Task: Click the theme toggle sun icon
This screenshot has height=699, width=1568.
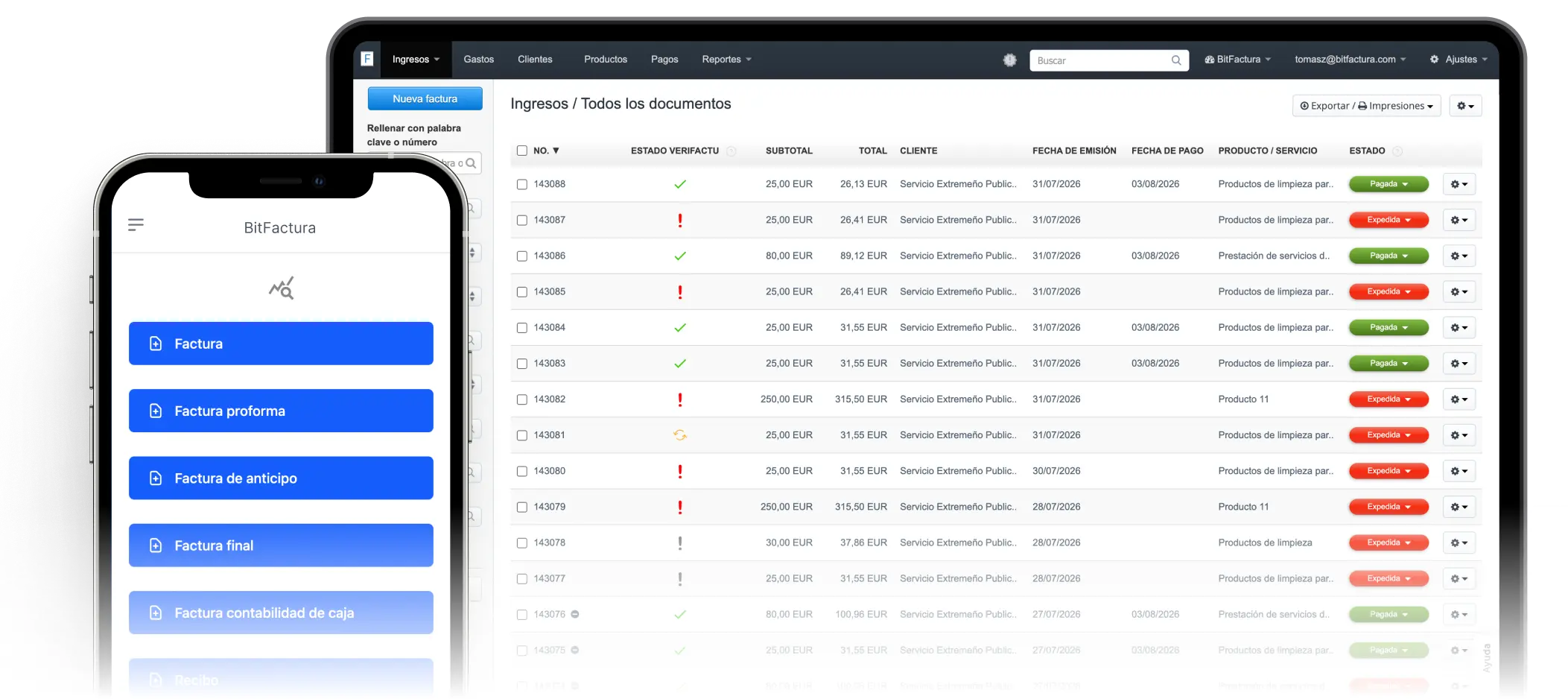Action: (1009, 60)
